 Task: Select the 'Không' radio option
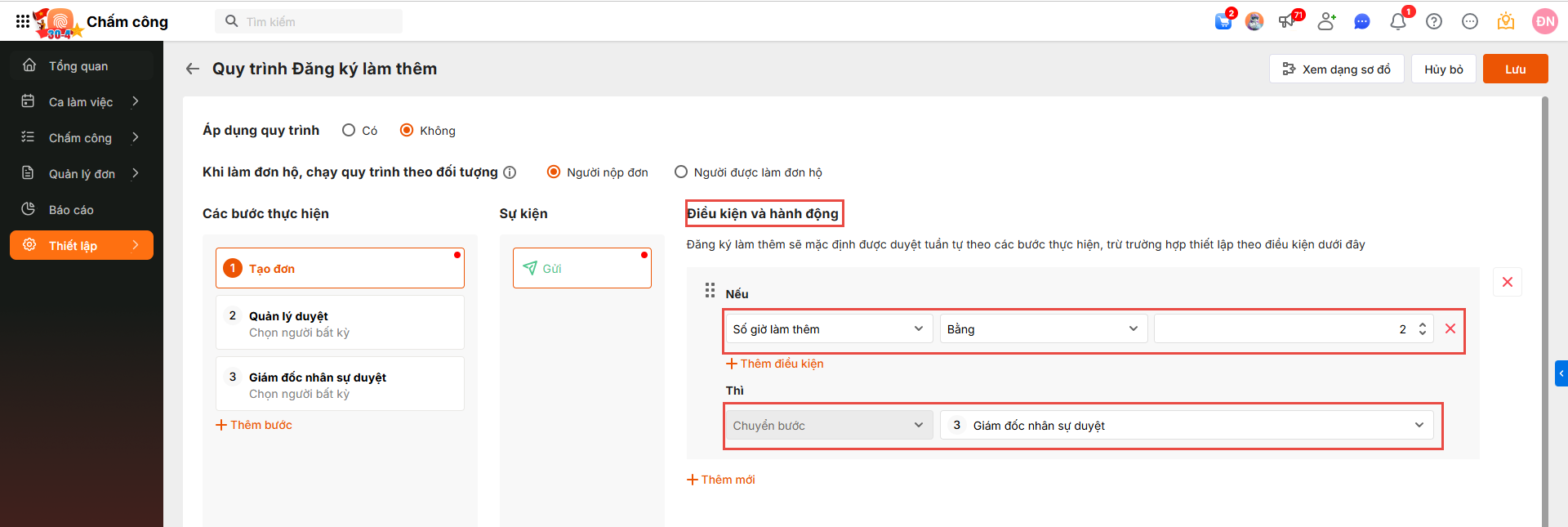(407, 130)
